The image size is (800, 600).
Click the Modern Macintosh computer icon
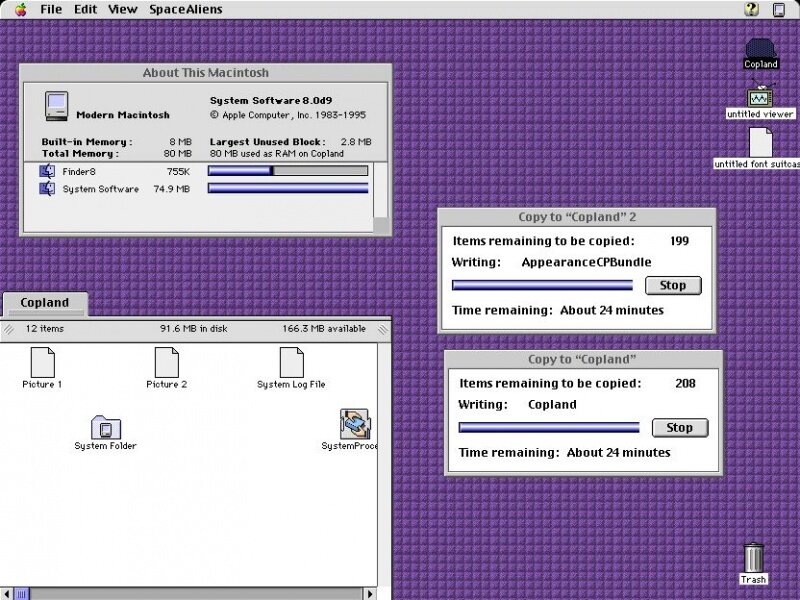point(56,106)
